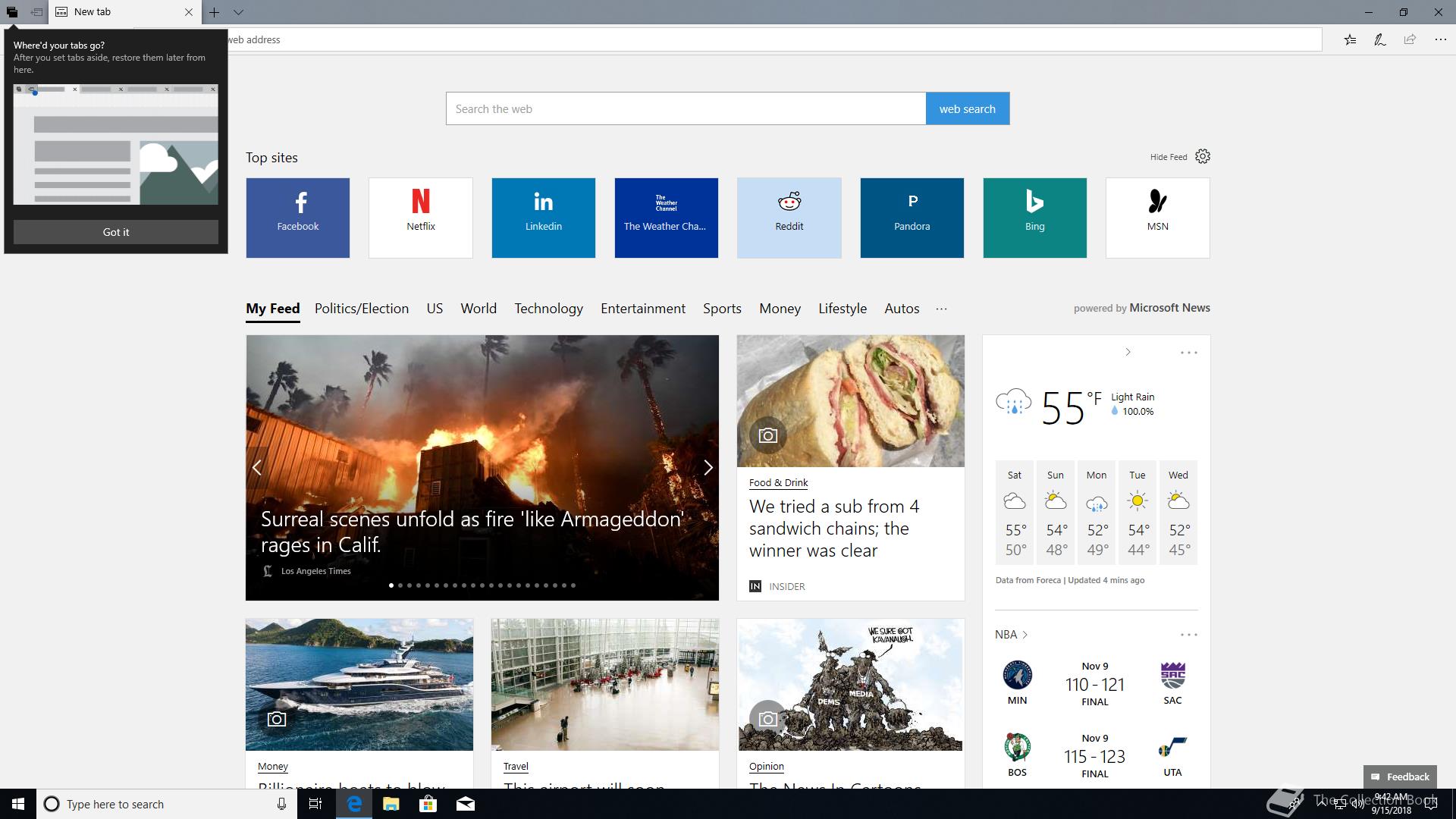Hide Feed link
1456x819 pixels.
point(1168,157)
